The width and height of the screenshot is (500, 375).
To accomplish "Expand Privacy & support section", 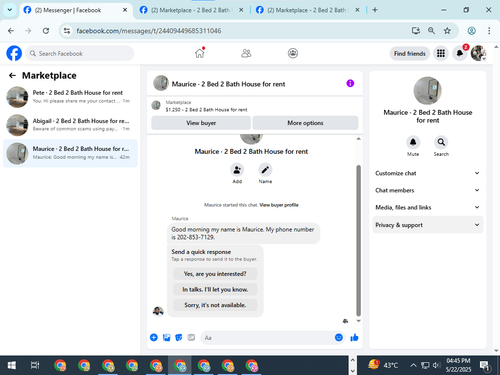I will tap(428, 225).
